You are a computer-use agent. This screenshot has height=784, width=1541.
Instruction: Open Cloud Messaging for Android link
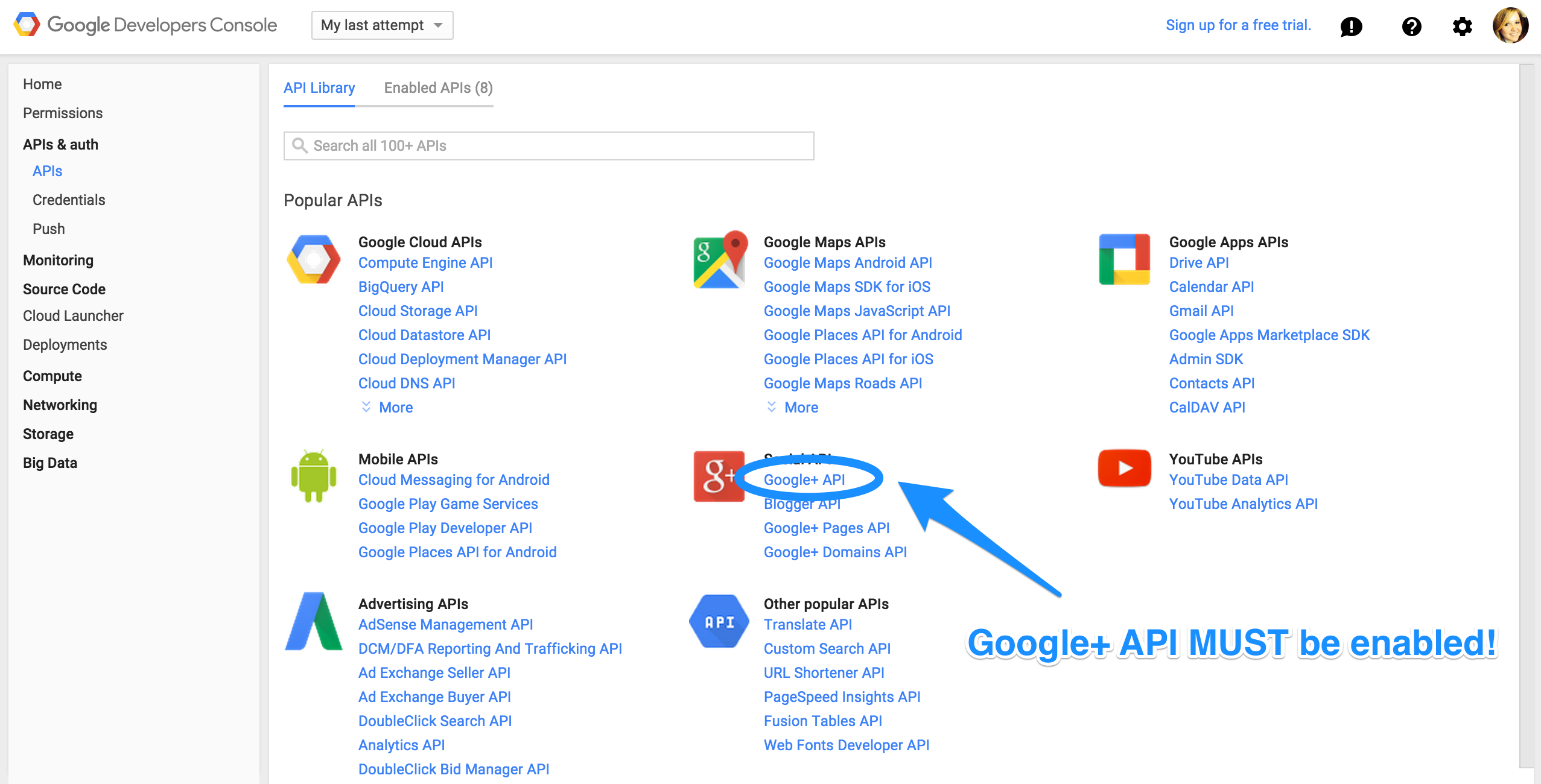click(454, 479)
